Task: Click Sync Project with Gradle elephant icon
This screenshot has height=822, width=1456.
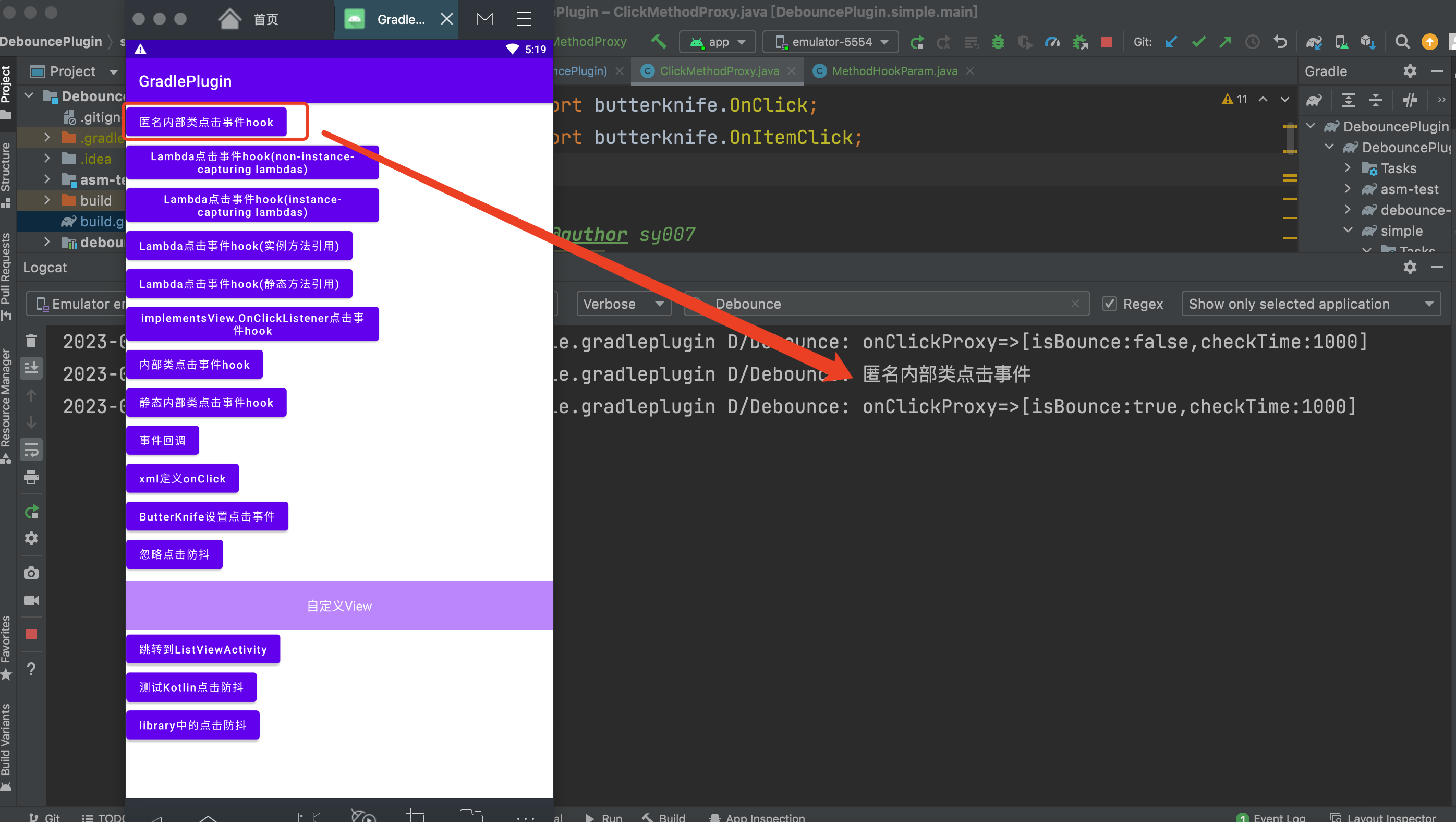Action: (1314, 42)
